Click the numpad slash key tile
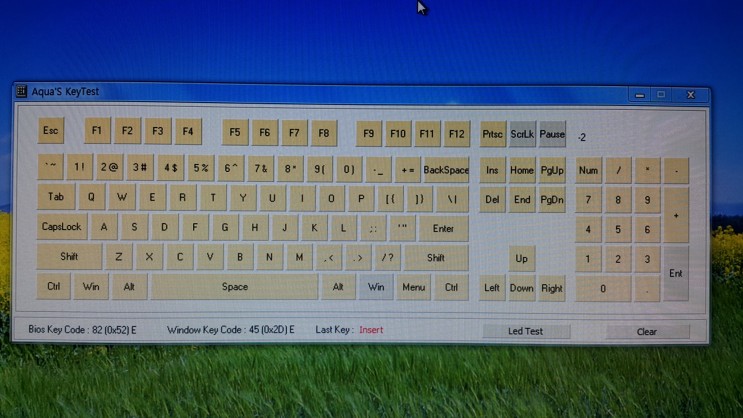This screenshot has width=743, height=418. coord(618,171)
